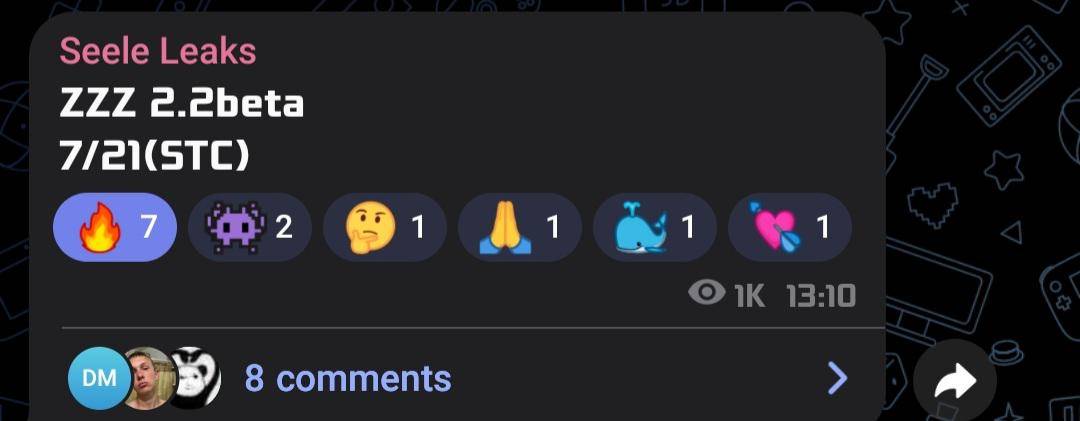Select the ZZZ 2.2beta message text
The image size is (1080, 421).
(x=182, y=105)
